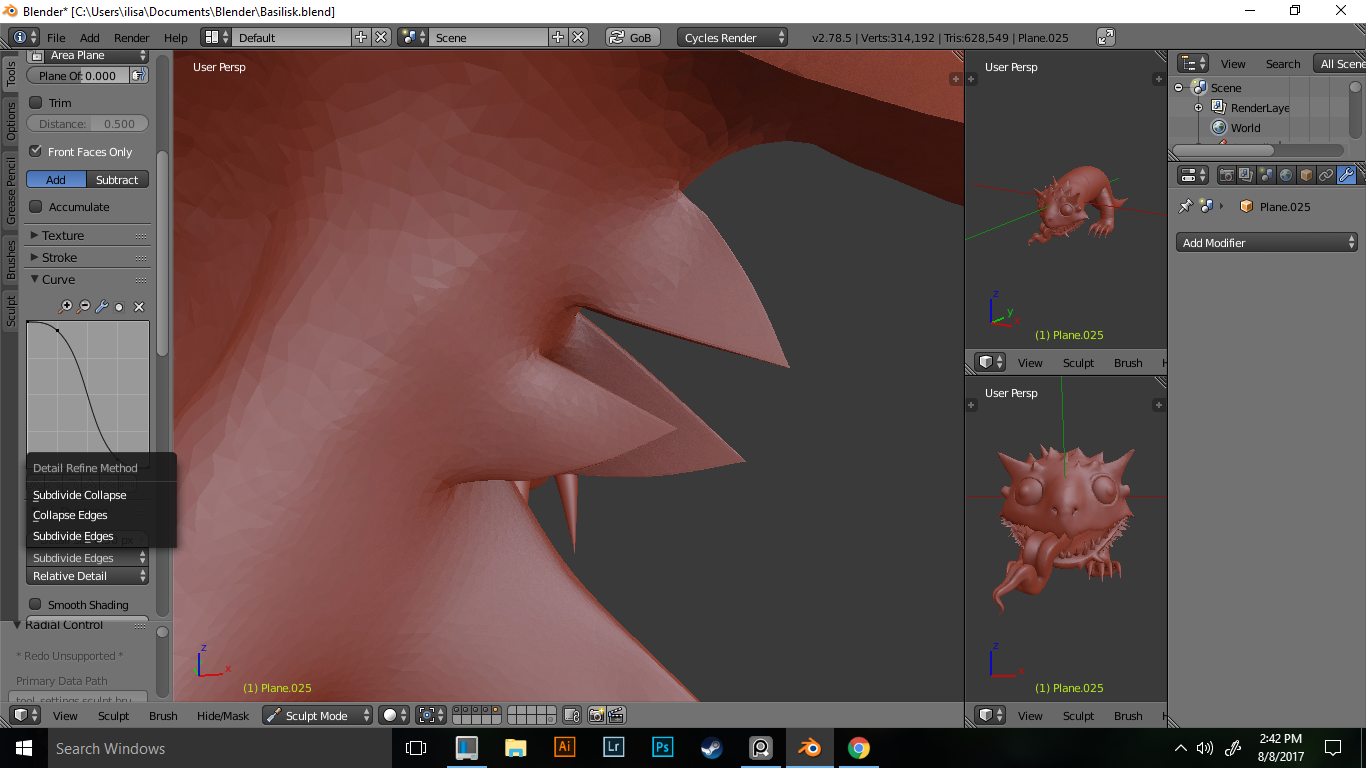The height and width of the screenshot is (768, 1366).
Task: Collapse the Radial Control operator panel
Action: click(x=17, y=625)
